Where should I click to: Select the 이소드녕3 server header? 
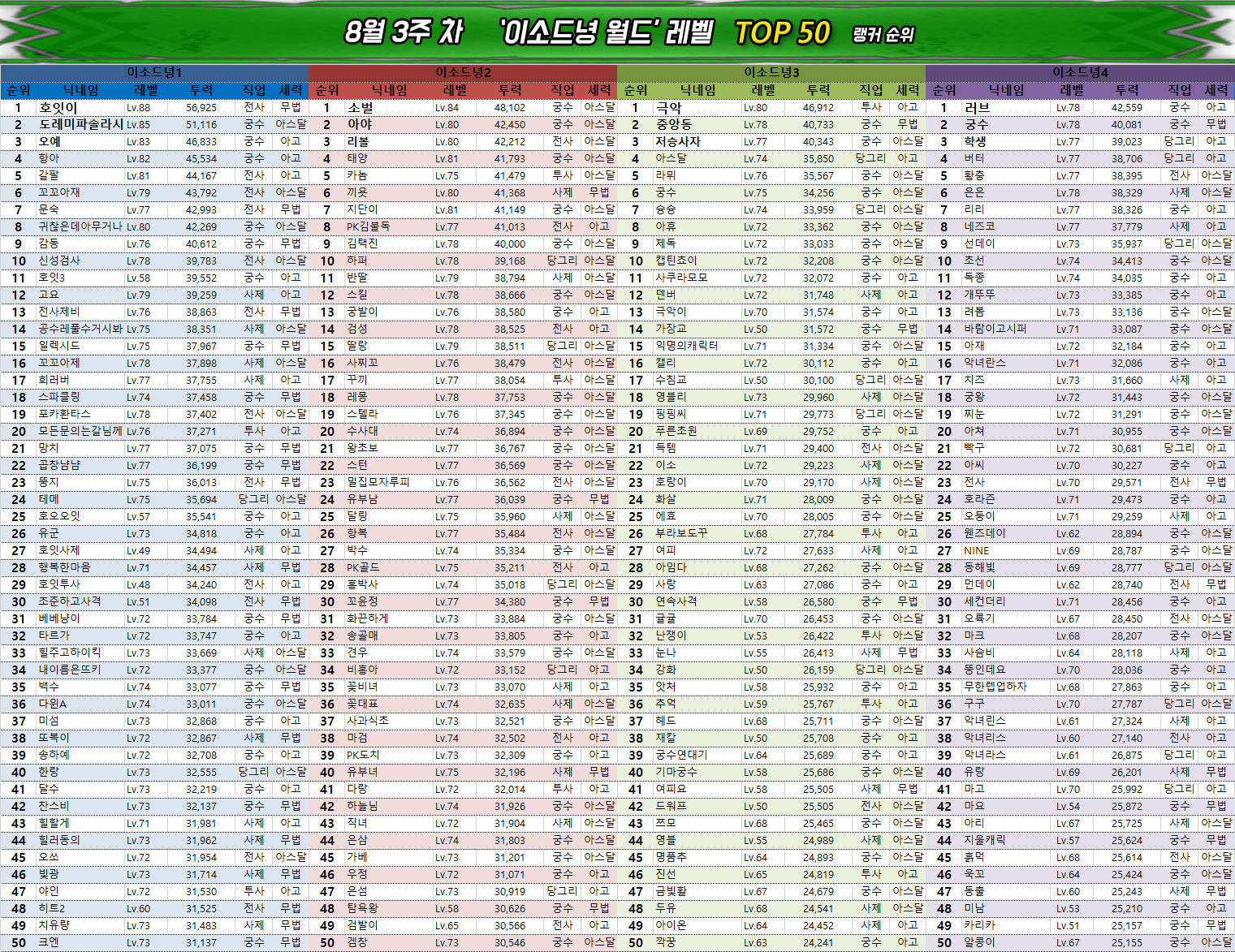coord(771,72)
